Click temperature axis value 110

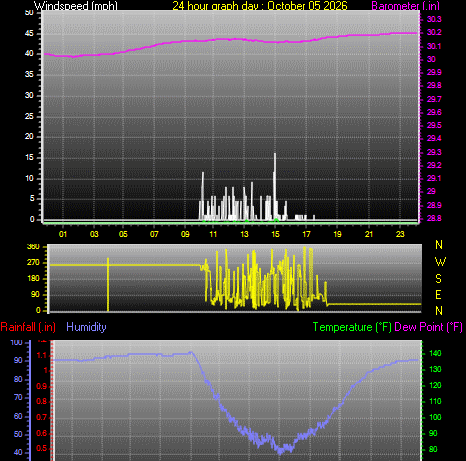click(435, 401)
